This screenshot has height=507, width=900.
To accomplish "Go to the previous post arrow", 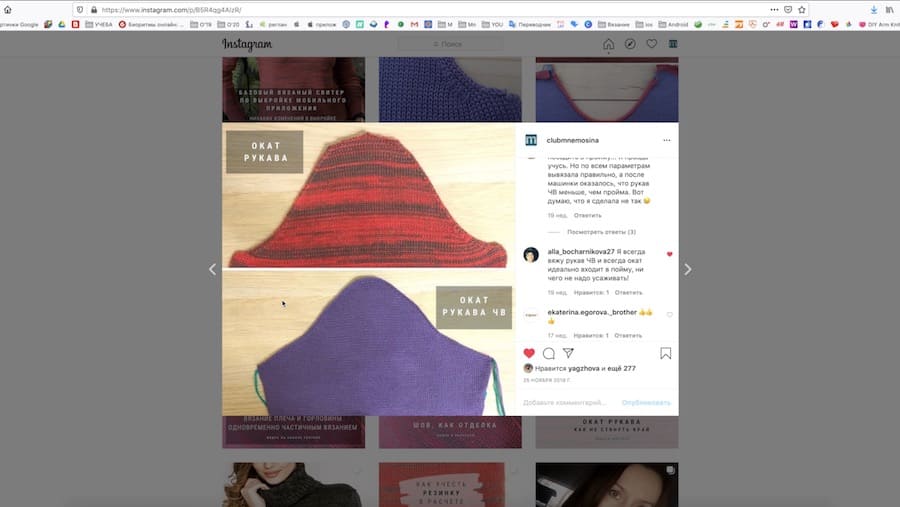I will coord(212,269).
